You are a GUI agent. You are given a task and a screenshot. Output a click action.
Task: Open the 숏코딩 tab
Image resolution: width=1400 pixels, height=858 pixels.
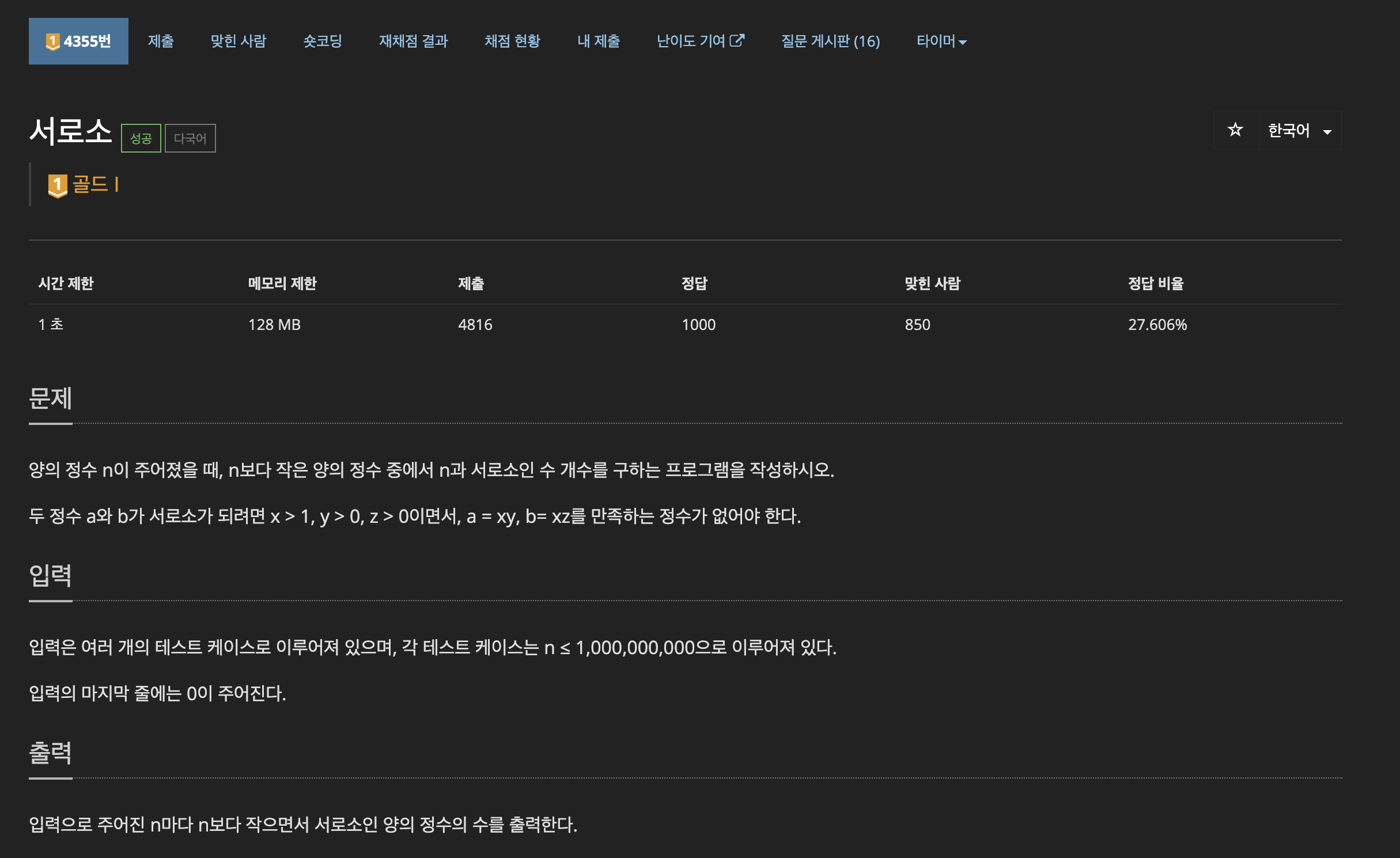tap(323, 41)
